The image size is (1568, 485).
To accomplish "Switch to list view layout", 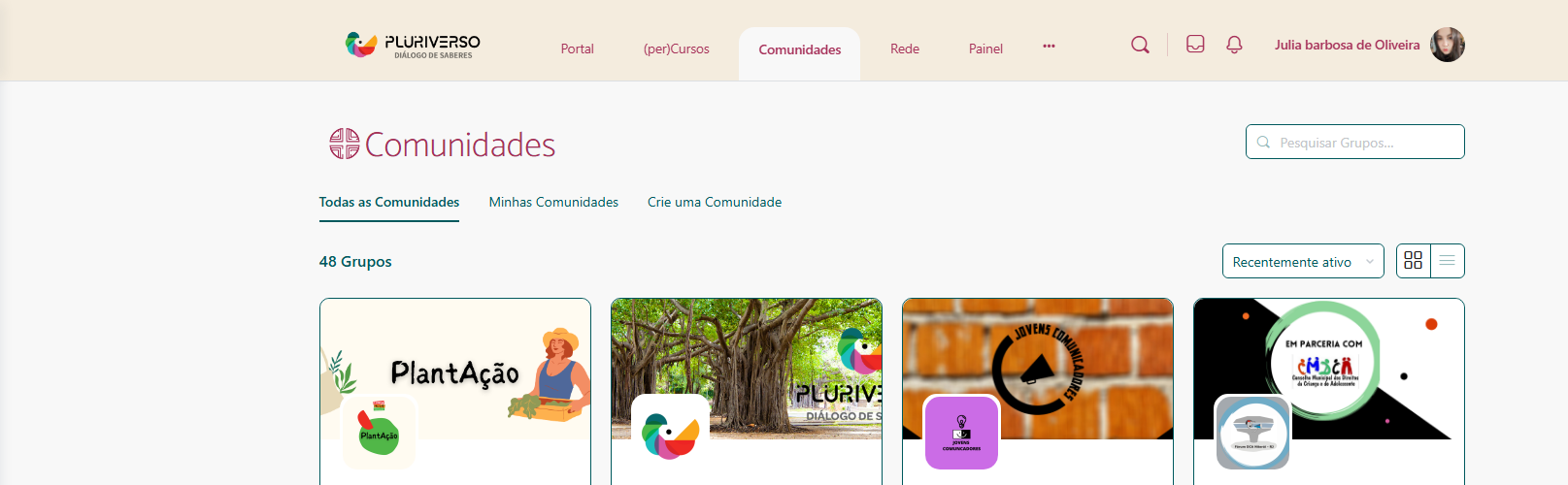I will coord(1447,261).
